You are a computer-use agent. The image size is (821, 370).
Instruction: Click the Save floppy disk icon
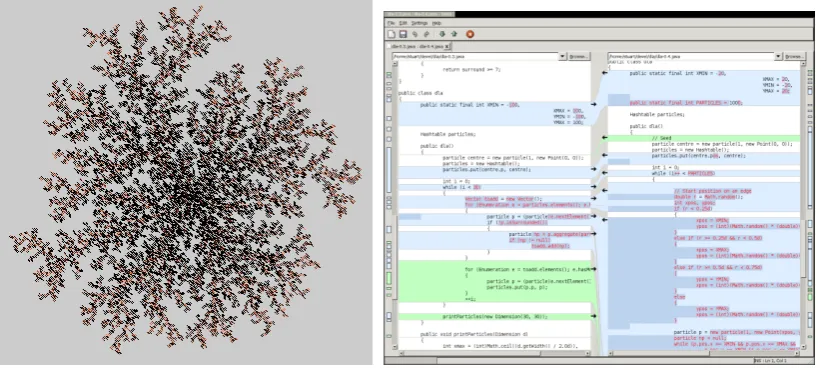point(403,34)
